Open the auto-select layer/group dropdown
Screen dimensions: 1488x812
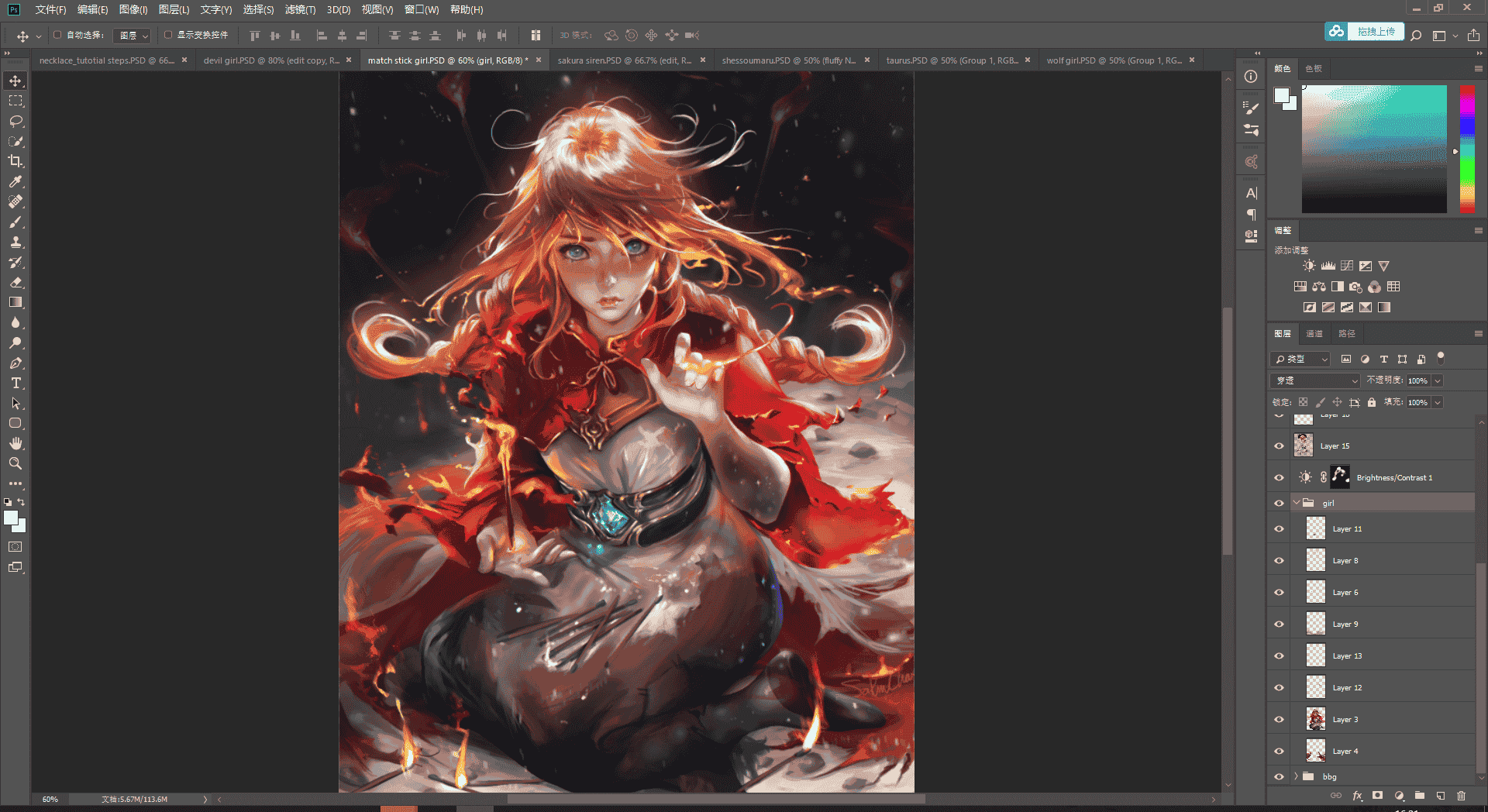tap(132, 36)
